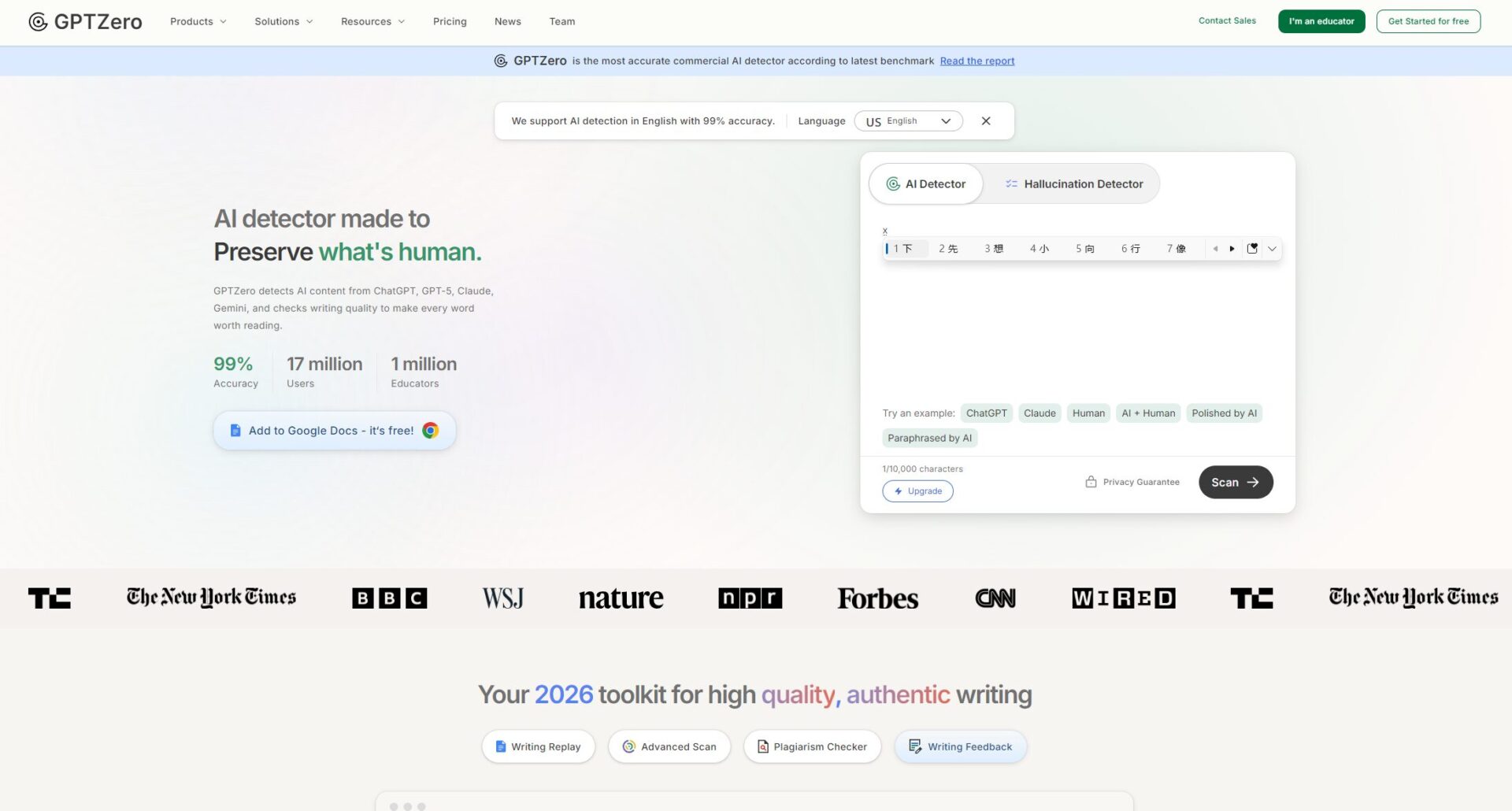Click the Upgrade button

[x=917, y=491]
